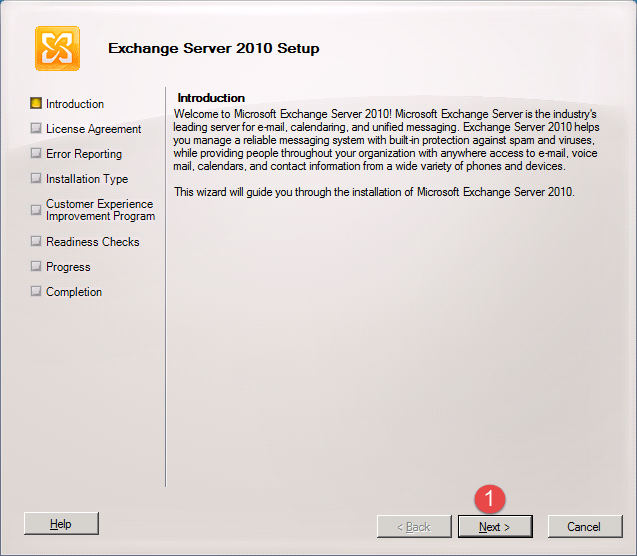Screen dimensions: 637x556
Task: Select the Error Reporting step label
Action: click(84, 154)
